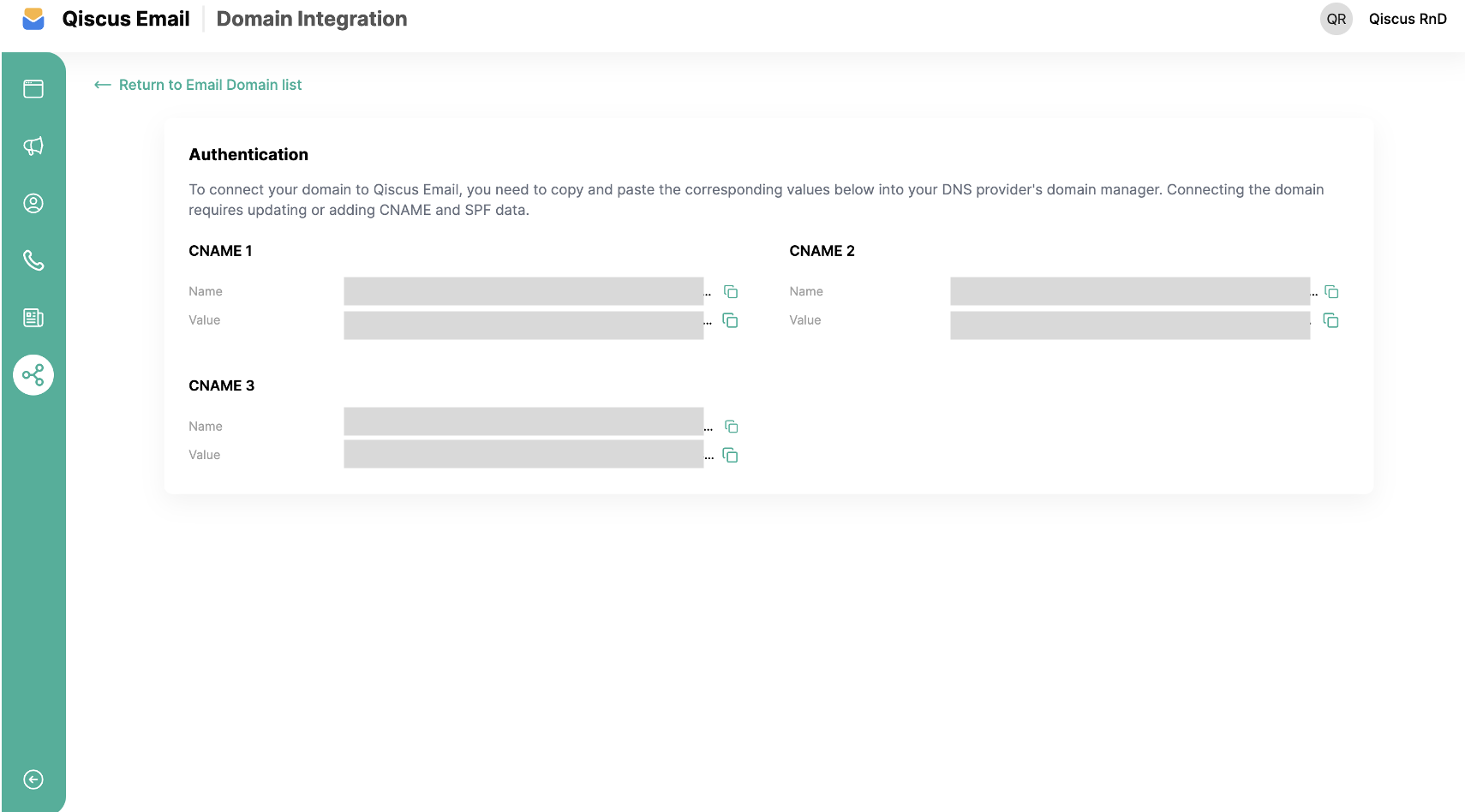Screen dimensions: 1465x812
Task: Copy the CNAME 2 Value field
Action: tap(1331, 320)
